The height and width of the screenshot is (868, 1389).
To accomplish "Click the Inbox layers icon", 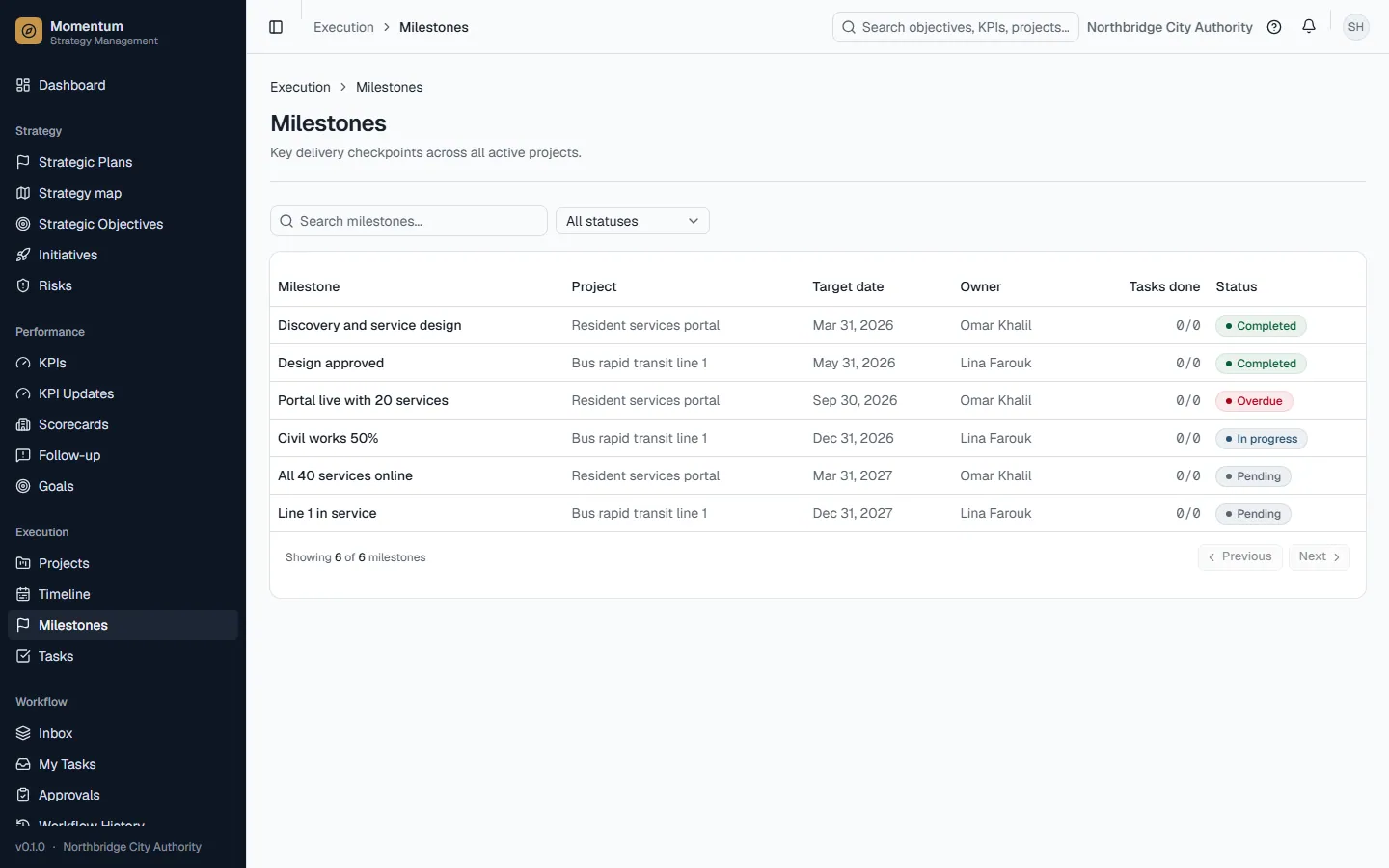I will tap(23, 733).
